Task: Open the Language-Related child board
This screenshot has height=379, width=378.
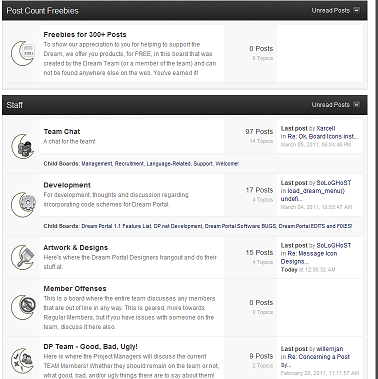Action: 169,164
